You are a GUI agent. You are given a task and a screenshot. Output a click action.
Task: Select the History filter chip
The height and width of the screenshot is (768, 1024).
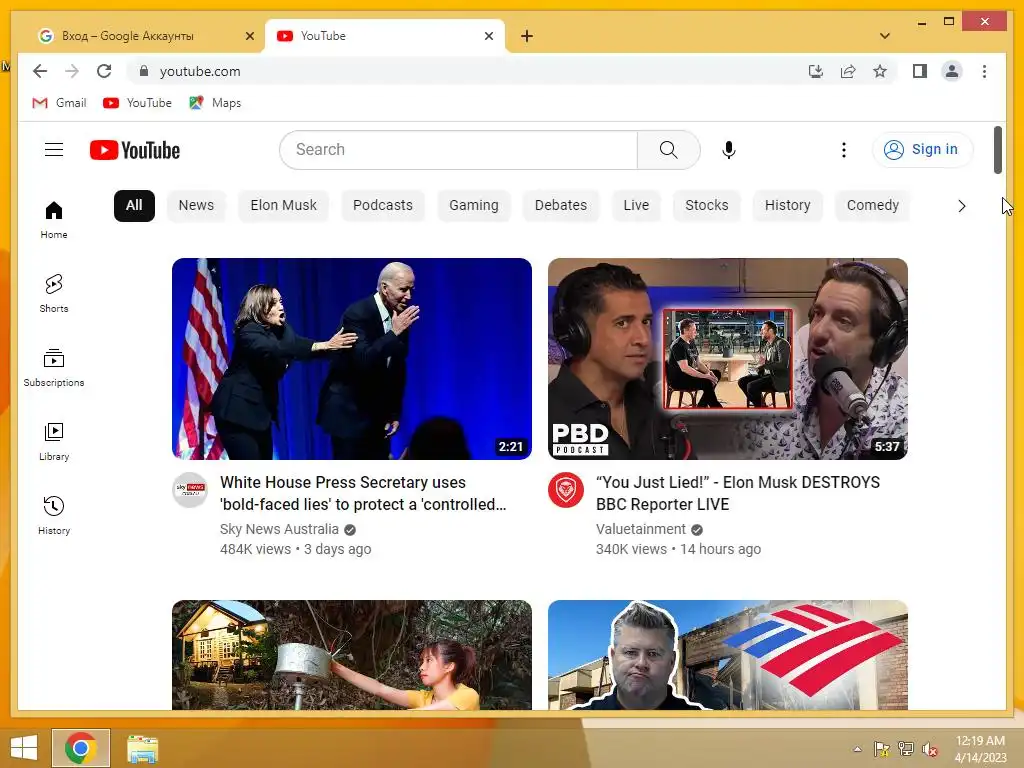click(x=787, y=205)
